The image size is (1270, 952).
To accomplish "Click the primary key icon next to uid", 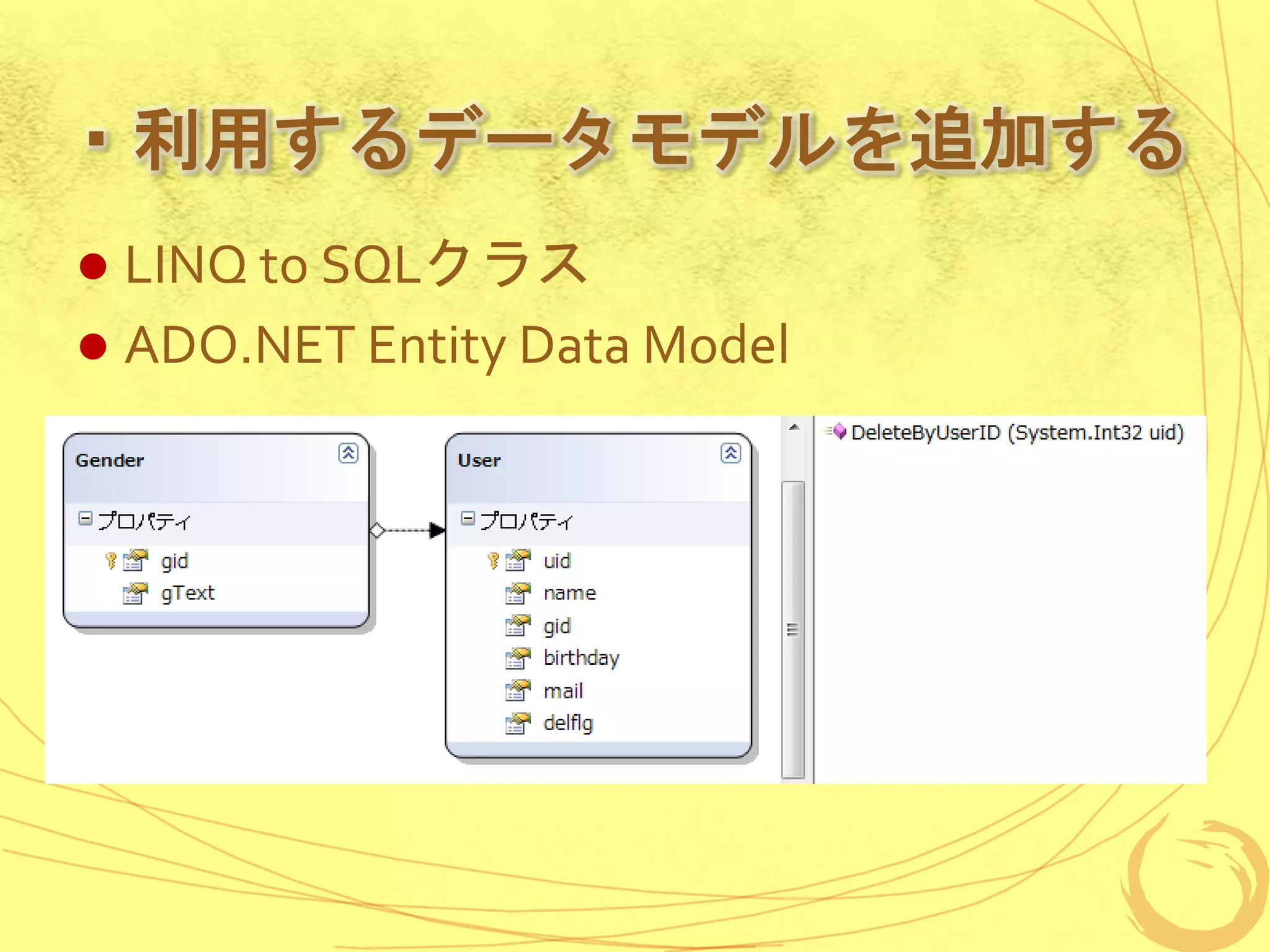I will (x=494, y=560).
